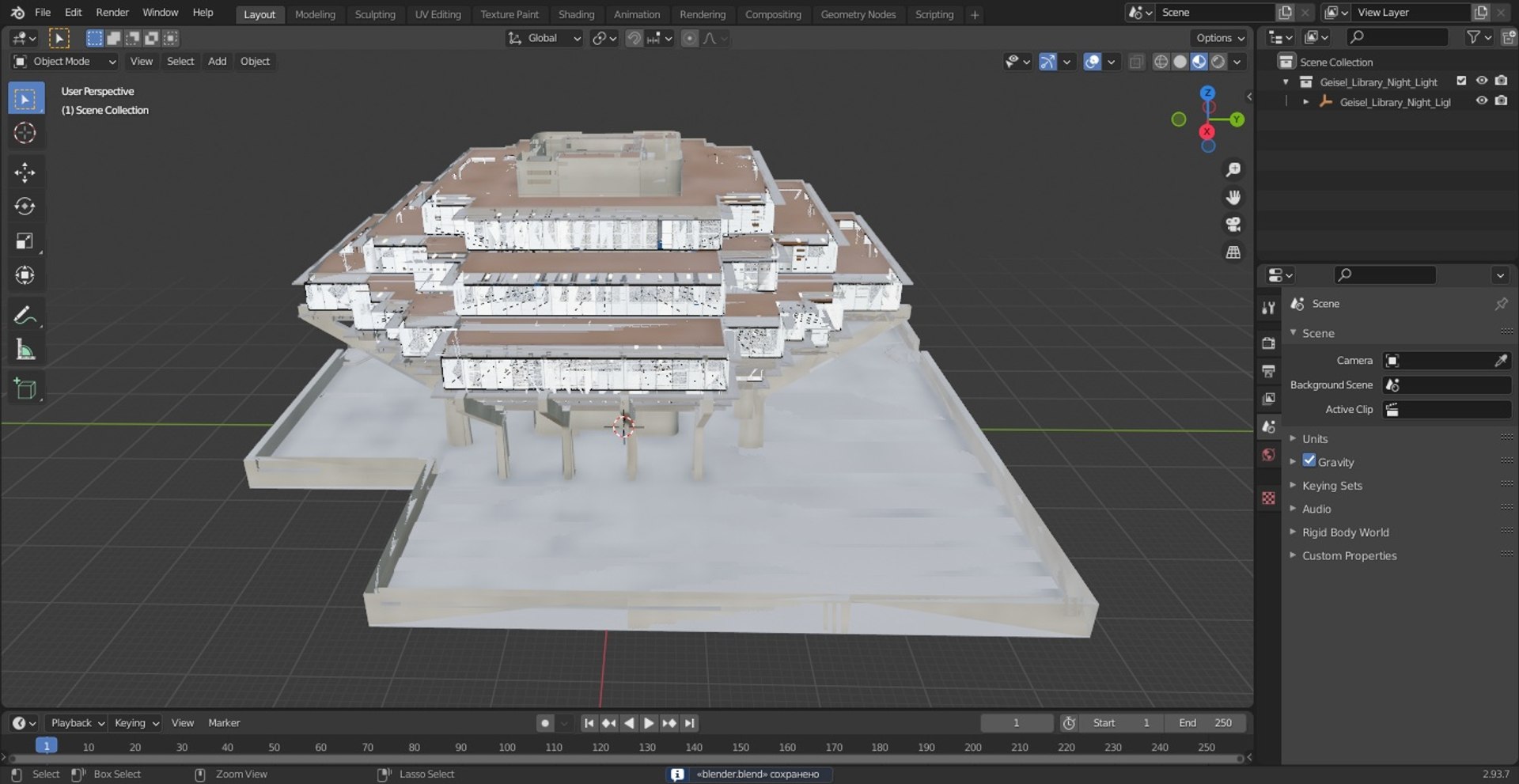Choose the Rotate tool

click(25, 206)
